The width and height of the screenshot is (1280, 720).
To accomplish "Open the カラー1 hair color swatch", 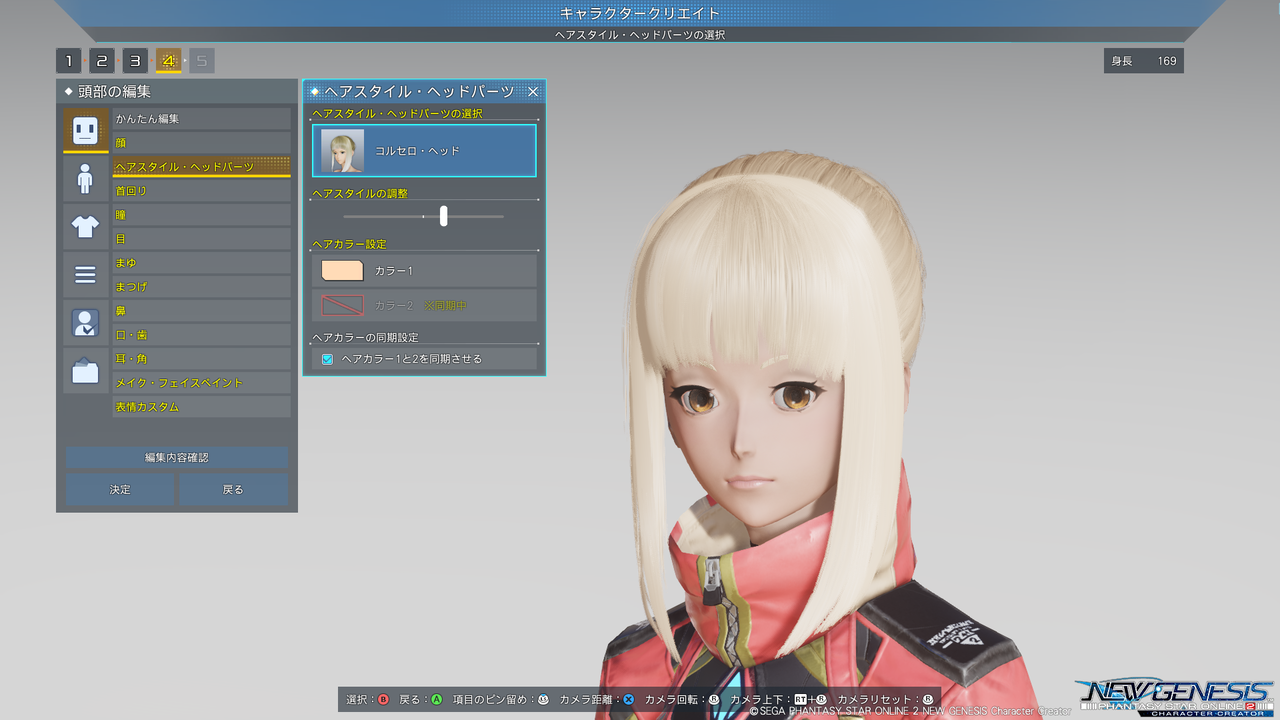I will click(x=342, y=271).
